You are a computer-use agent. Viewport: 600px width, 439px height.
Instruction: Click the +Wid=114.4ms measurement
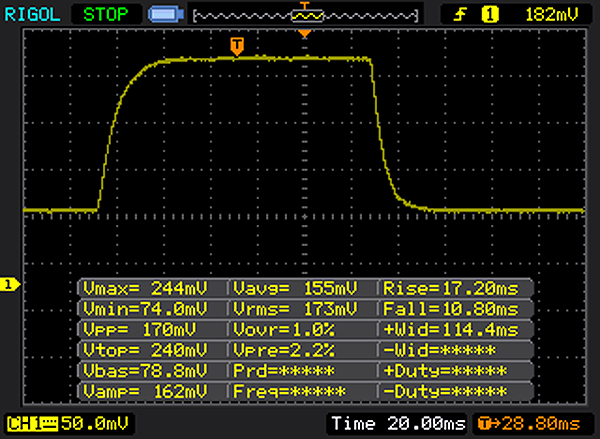451,330
